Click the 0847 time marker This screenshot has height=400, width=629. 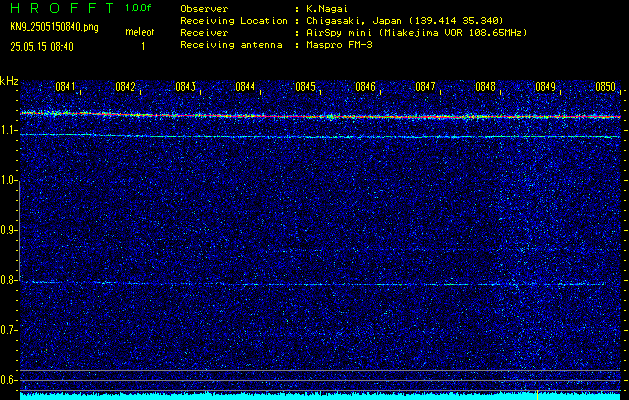click(425, 87)
